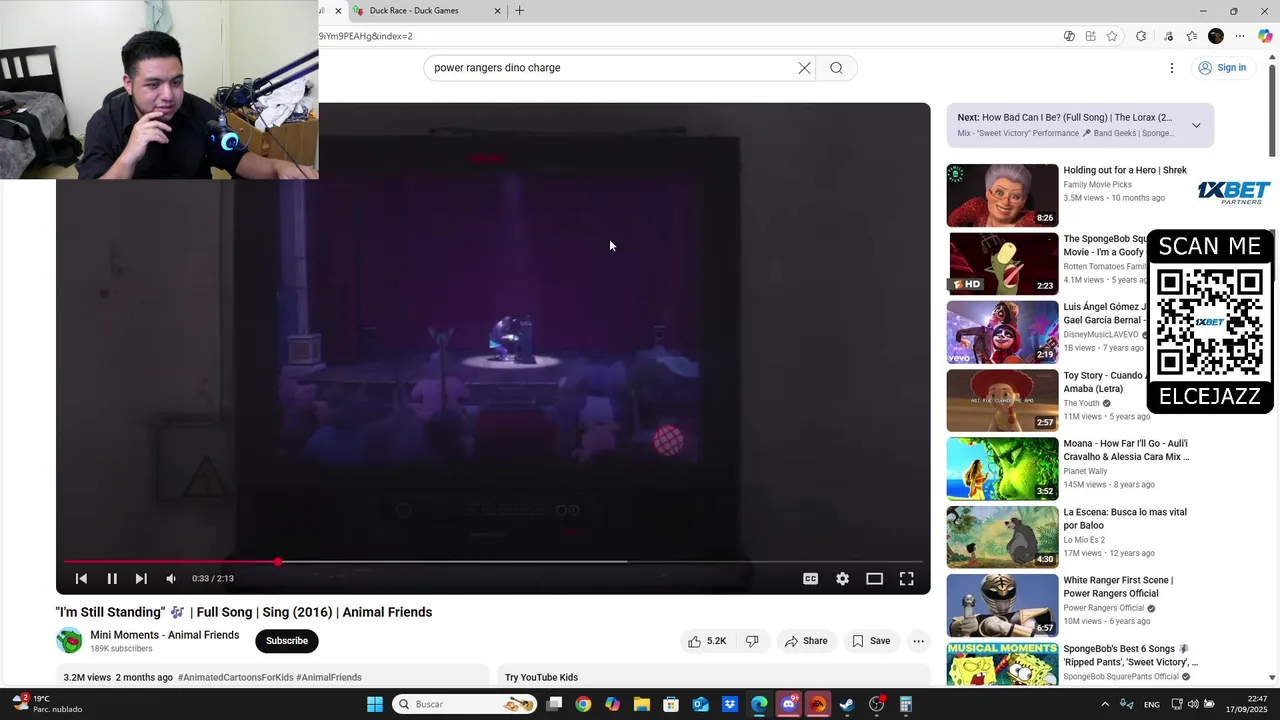Open Windows Start menu
The width and height of the screenshot is (1280, 720).
[375, 704]
